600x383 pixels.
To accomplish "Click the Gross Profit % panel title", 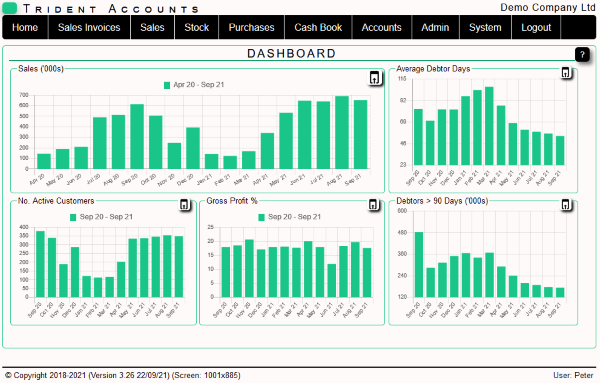I will (x=232, y=201).
